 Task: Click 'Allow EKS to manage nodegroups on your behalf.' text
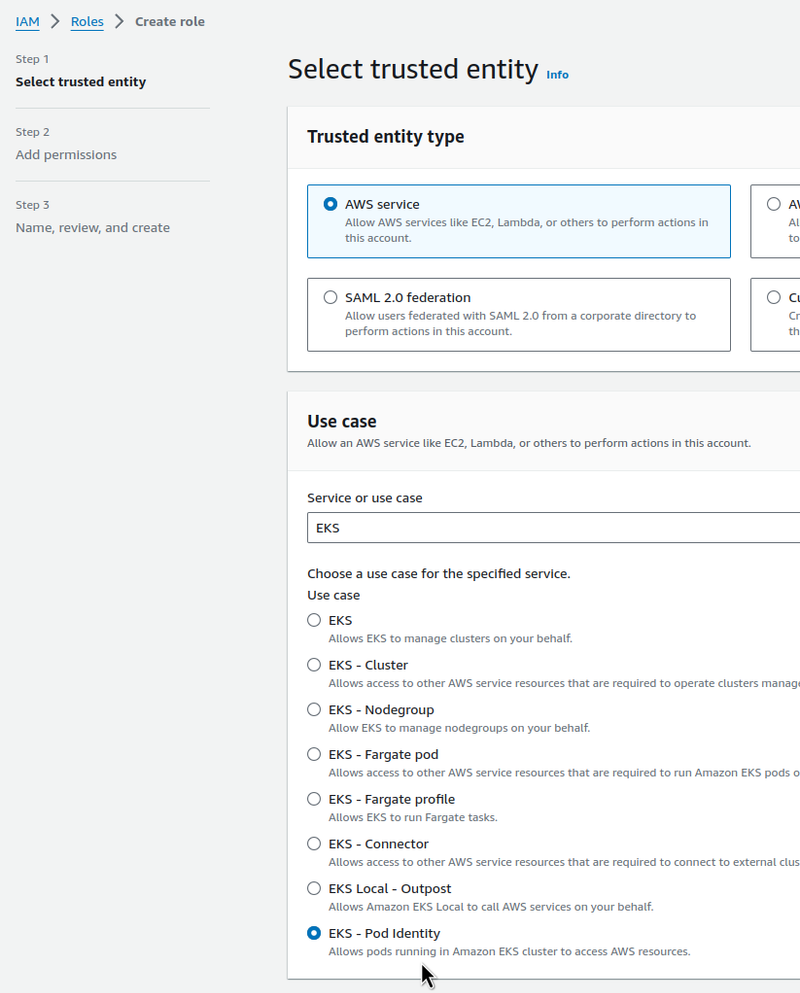459,728
